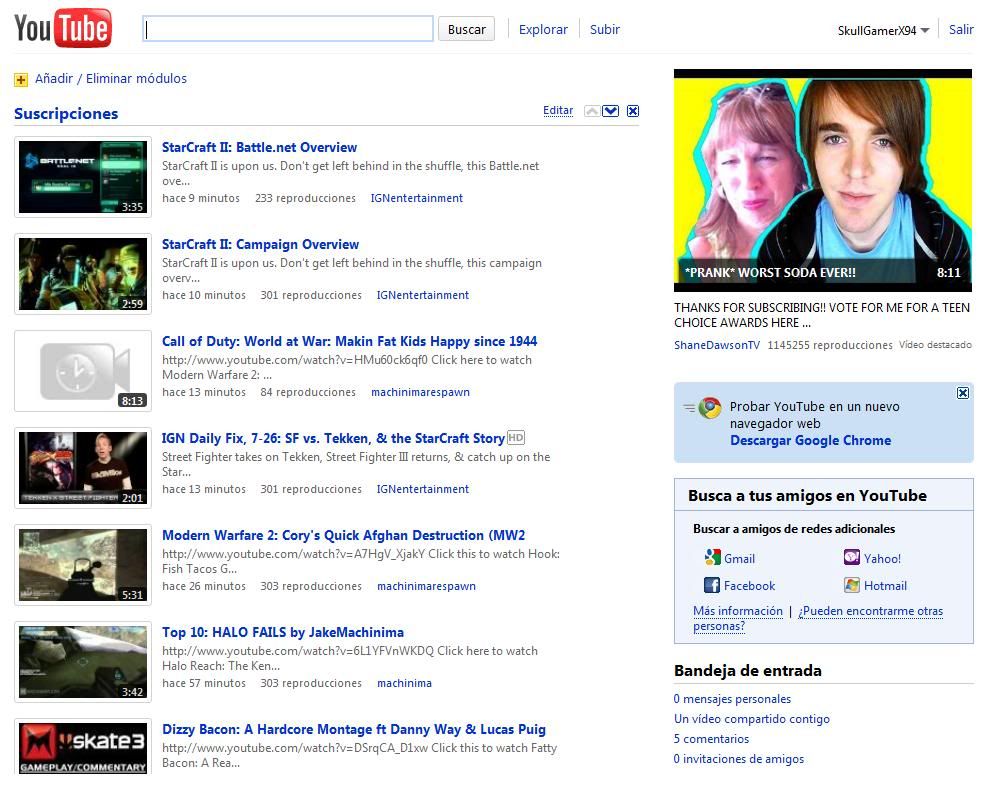Click the Yahoo! text link
The height and width of the screenshot is (794, 988).
(882, 559)
